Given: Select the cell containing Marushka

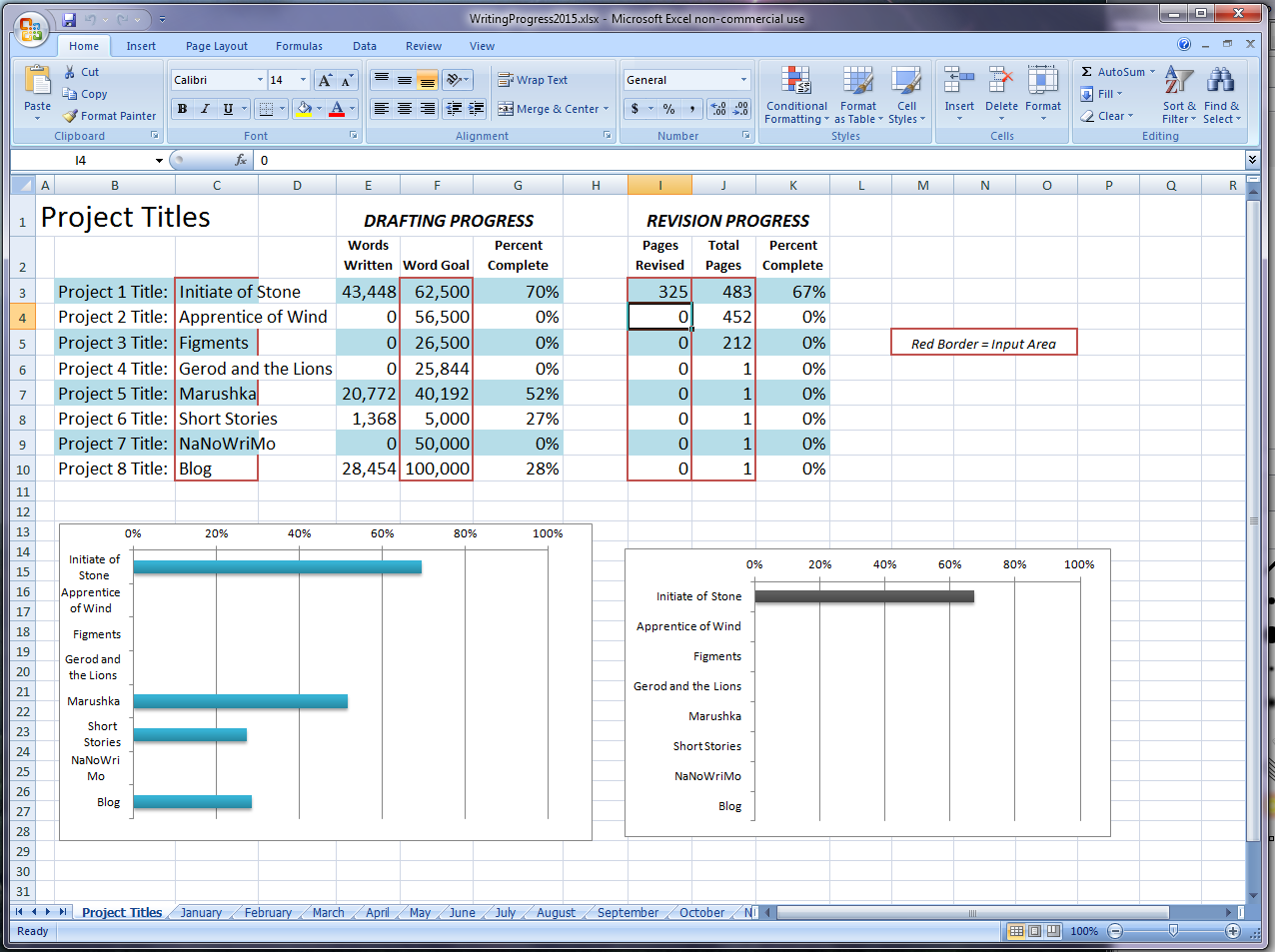Looking at the screenshot, I should coord(217,394).
